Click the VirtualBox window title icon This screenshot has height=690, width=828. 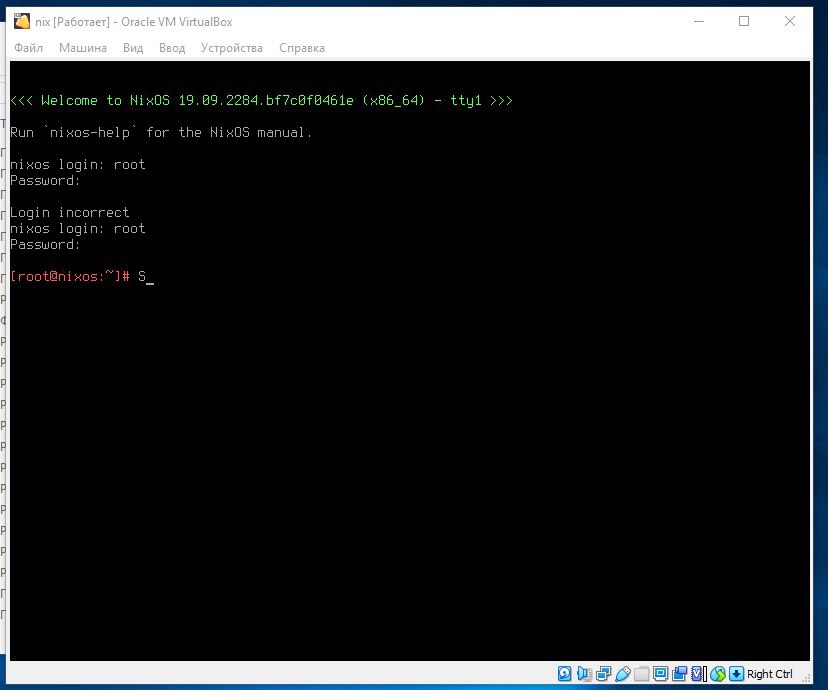point(22,22)
